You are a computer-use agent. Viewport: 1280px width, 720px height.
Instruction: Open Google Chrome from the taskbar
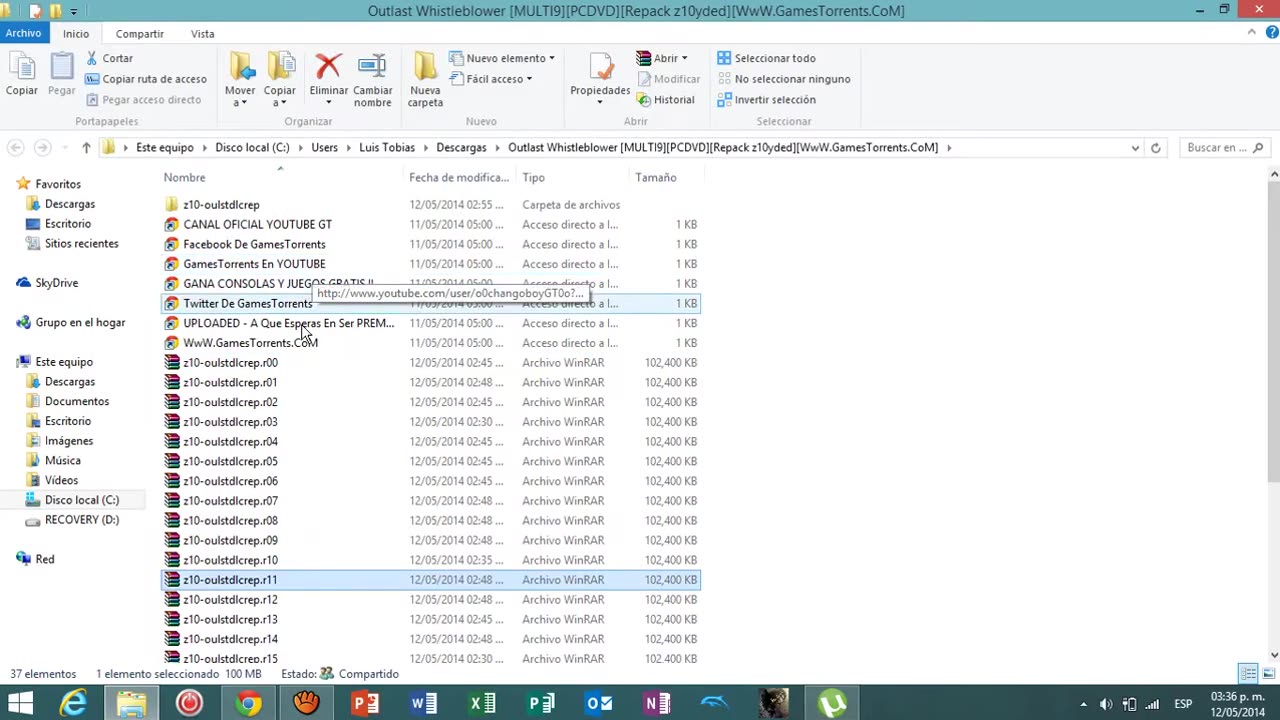pyautogui.click(x=248, y=704)
